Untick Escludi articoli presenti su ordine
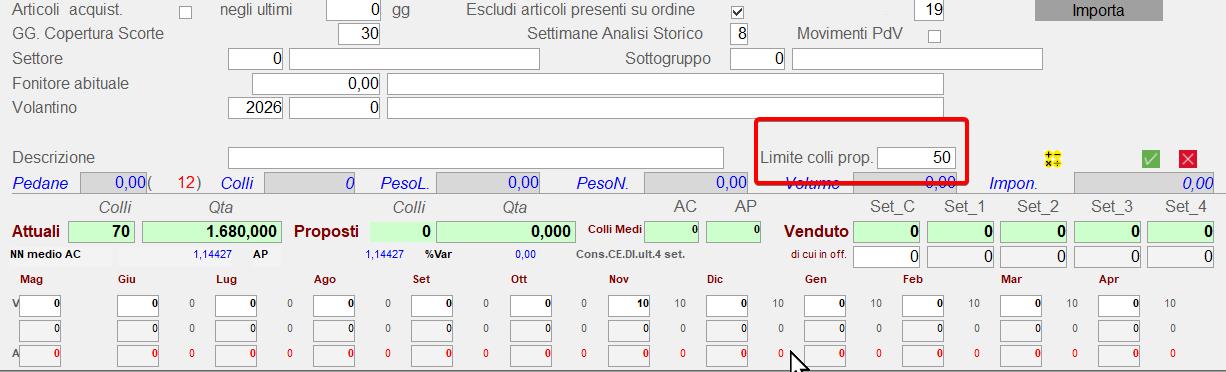Screen dimensions: 1226x372 click(738, 13)
